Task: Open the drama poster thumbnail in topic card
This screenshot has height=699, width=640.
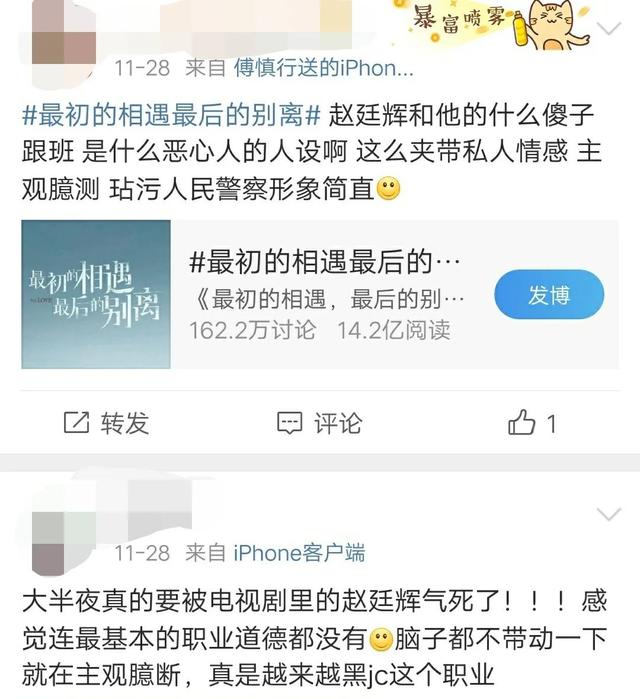Action: 96,294
